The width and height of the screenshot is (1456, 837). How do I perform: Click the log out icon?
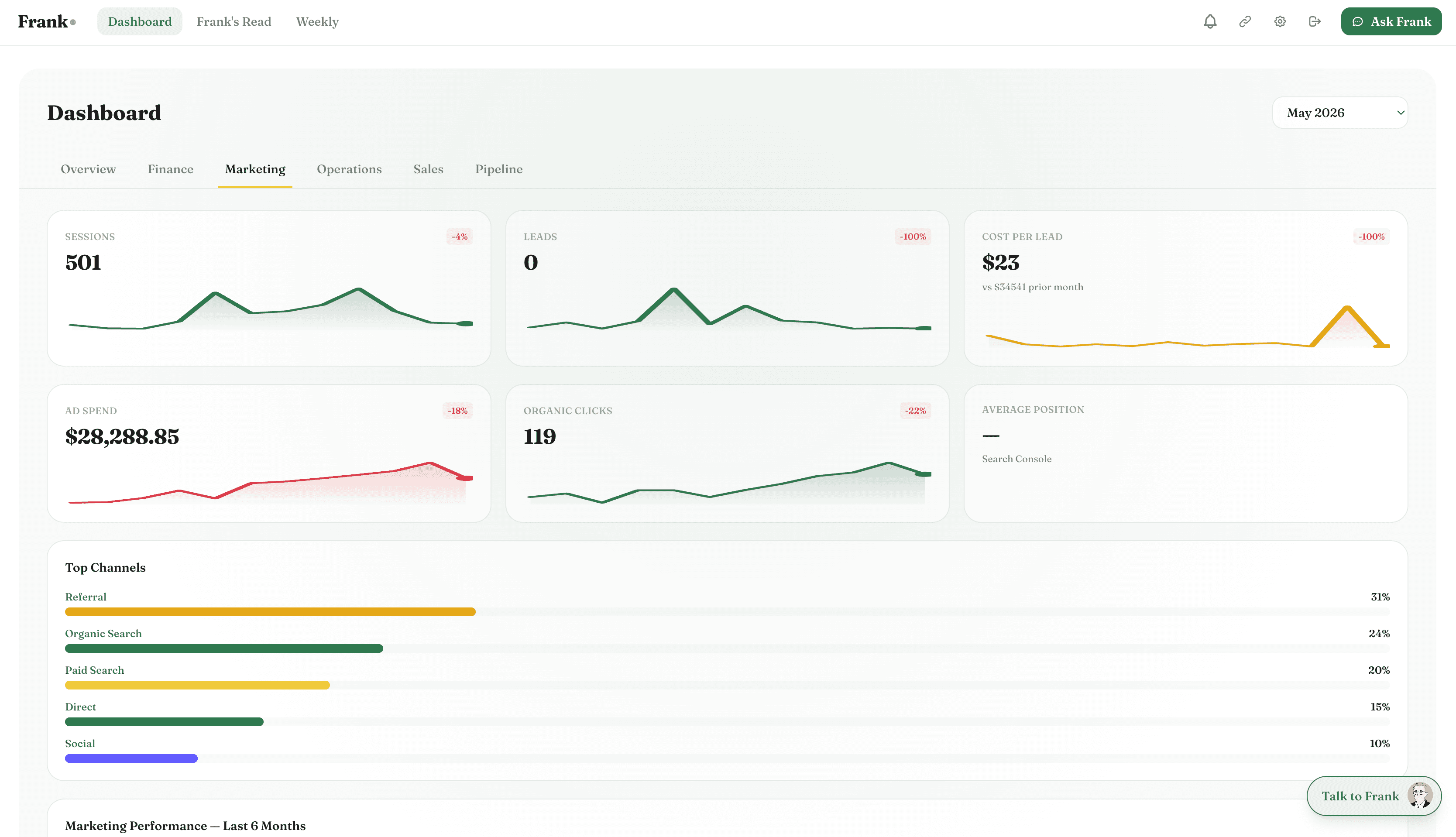[x=1315, y=21]
